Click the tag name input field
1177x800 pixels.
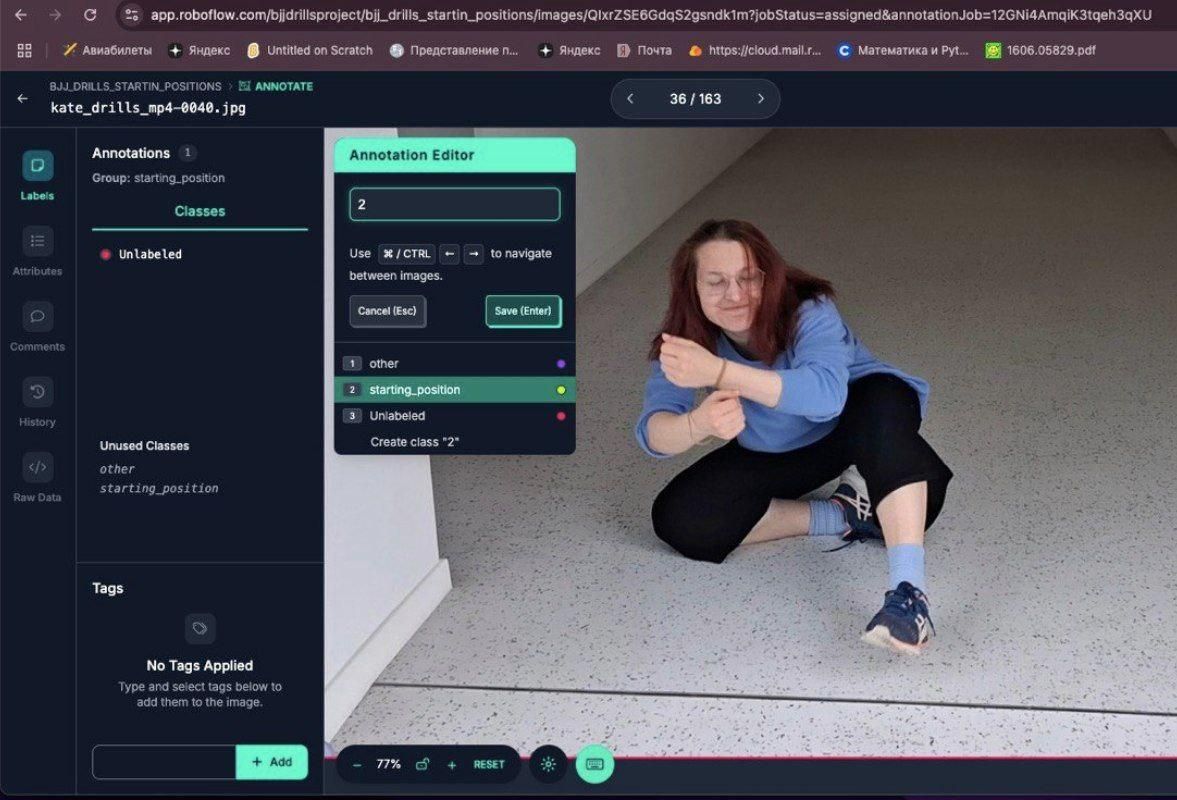164,762
